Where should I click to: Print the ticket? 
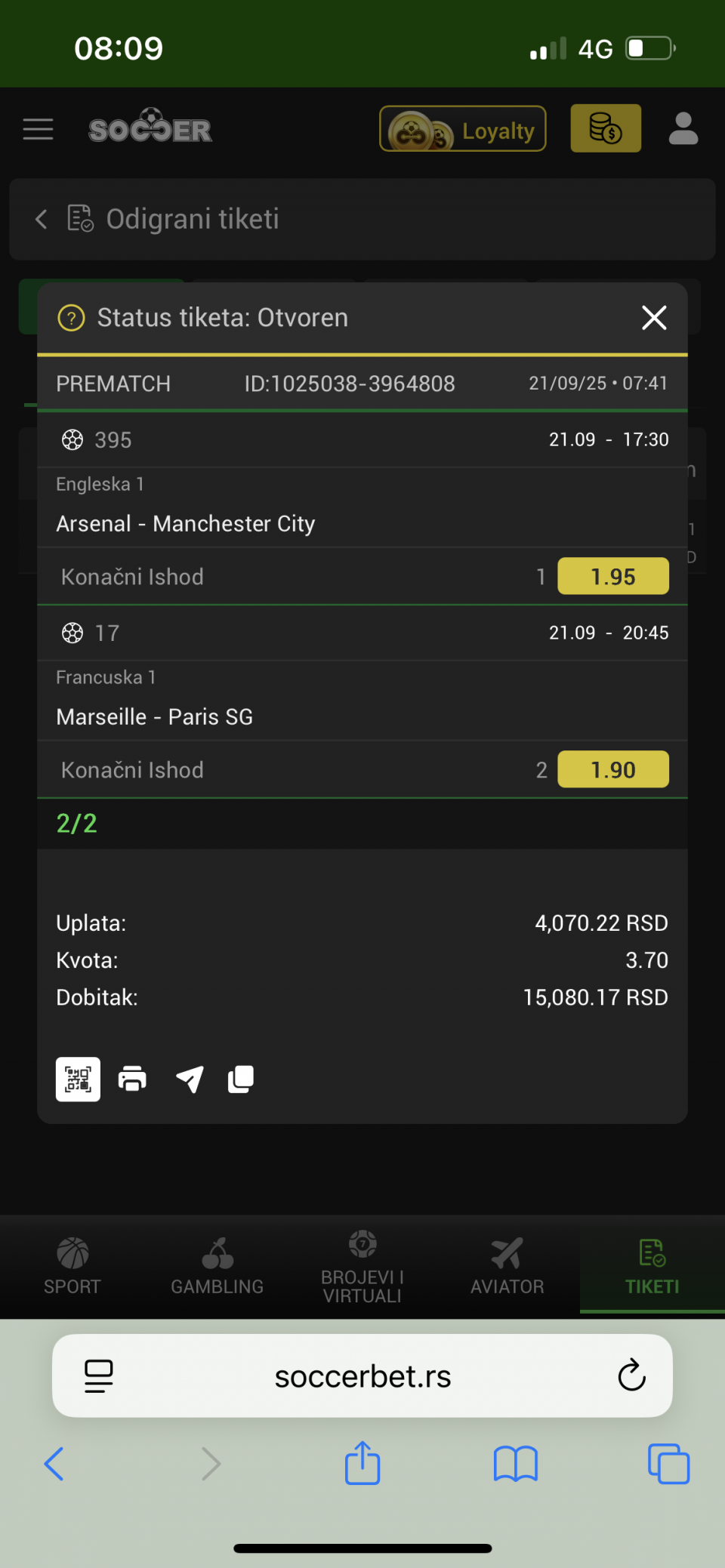(132, 1079)
